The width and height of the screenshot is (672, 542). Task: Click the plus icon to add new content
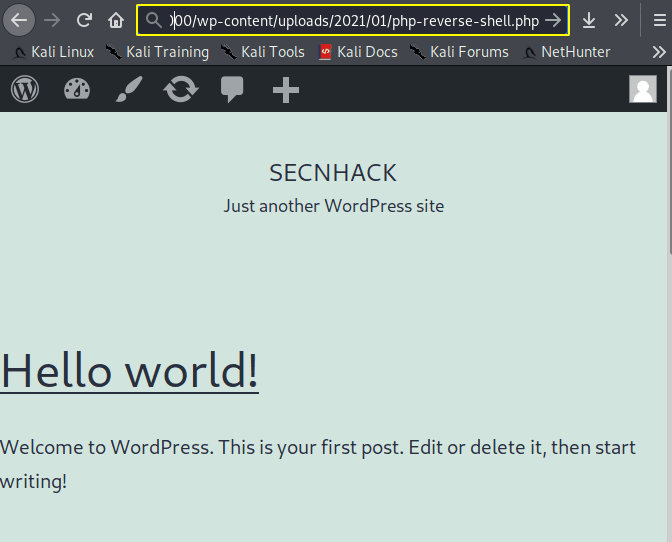[x=286, y=90]
